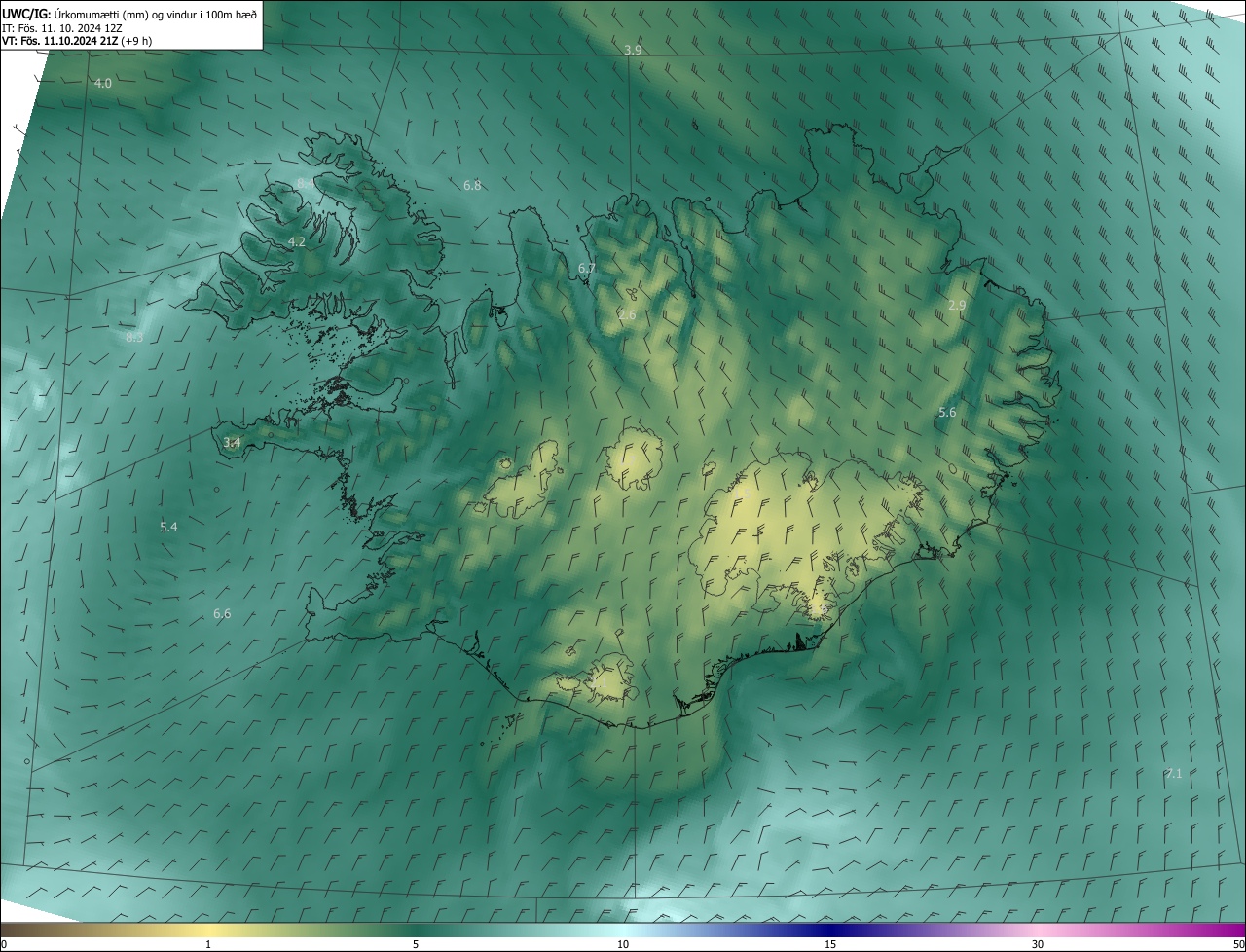This screenshot has width=1246, height=952.
Task: Click the 8.3 value on the map
Action: [135, 338]
